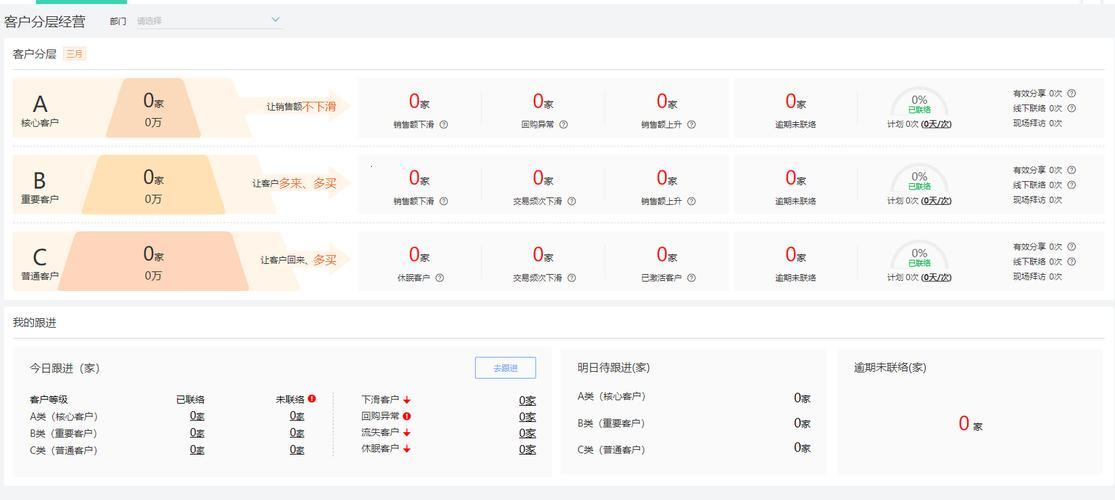Screen dimensions: 1115x500
Task: Click 让销售额不下滑 arrow label in row A
Action: tap(301, 107)
